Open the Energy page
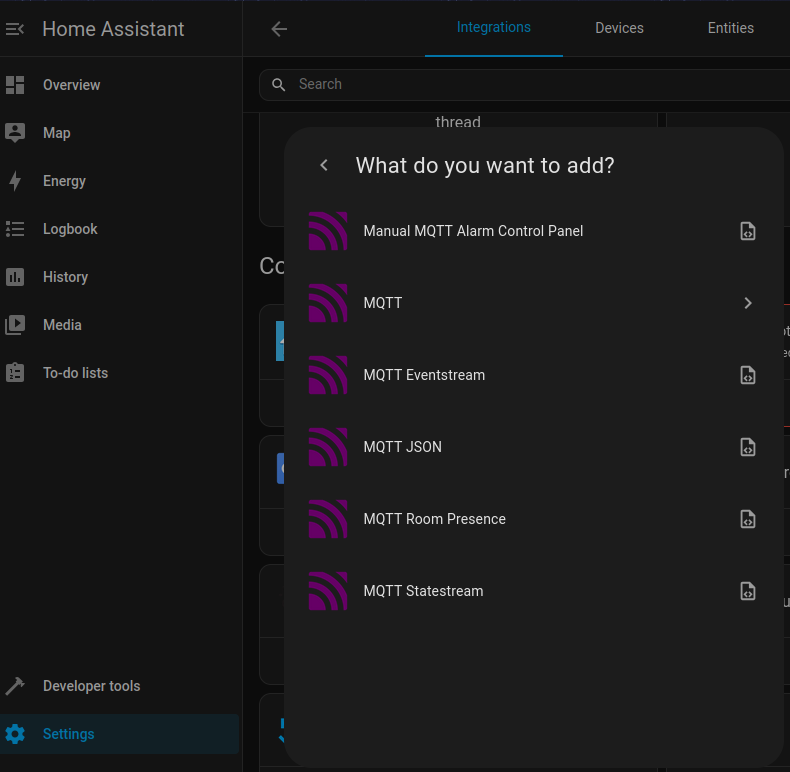Image resolution: width=790 pixels, height=772 pixels. click(119, 181)
